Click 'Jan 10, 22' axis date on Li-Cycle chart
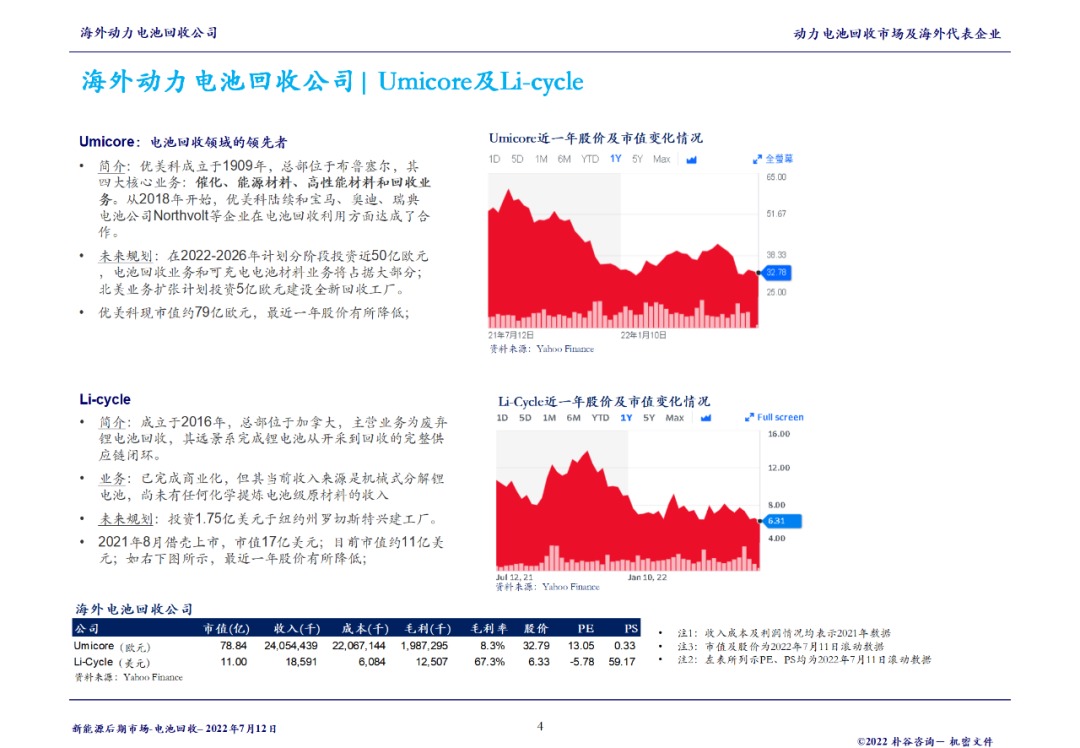This screenshot has height=748, width=1080. pos(647,577)
